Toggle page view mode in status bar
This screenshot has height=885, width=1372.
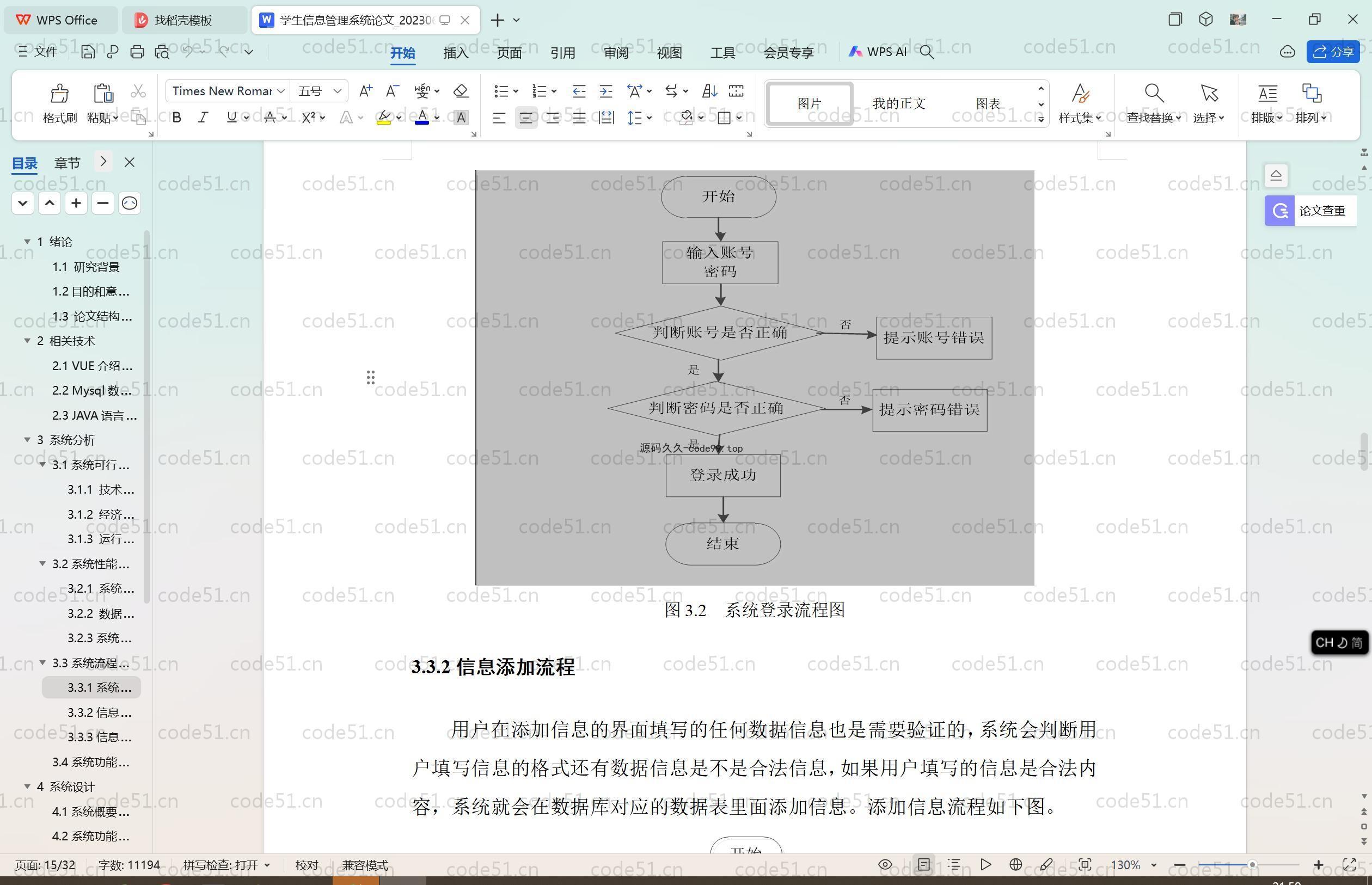click(924, 864)
